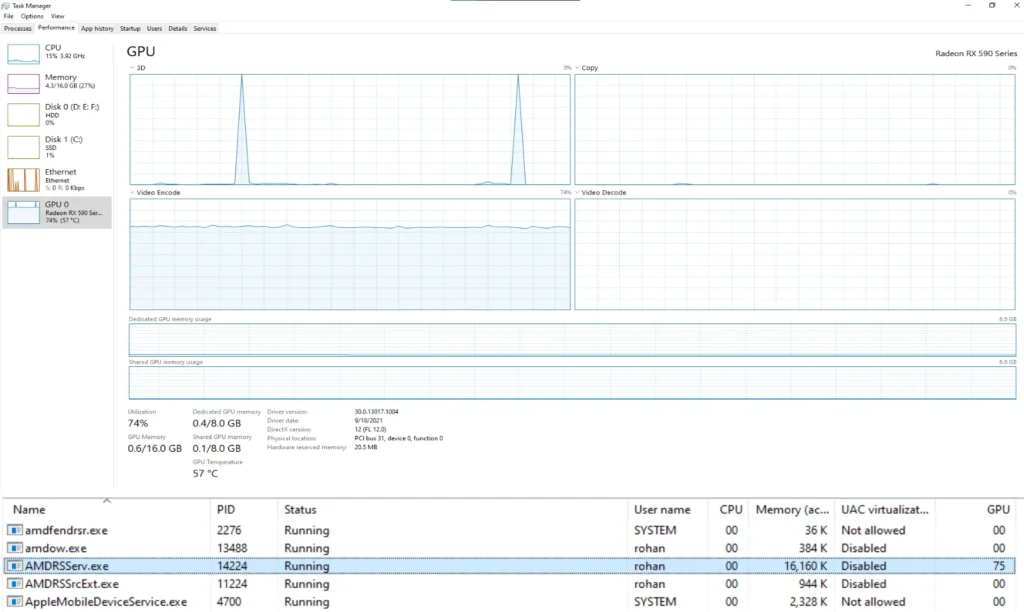Click the amdfendrsr.exe process icon

15,530
